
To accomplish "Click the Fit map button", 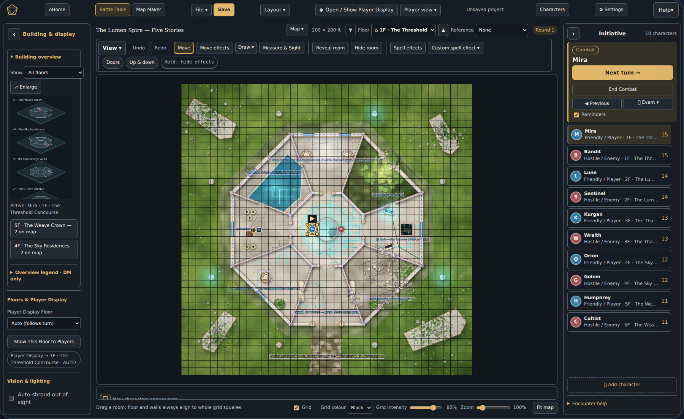I will coord(545,408).
